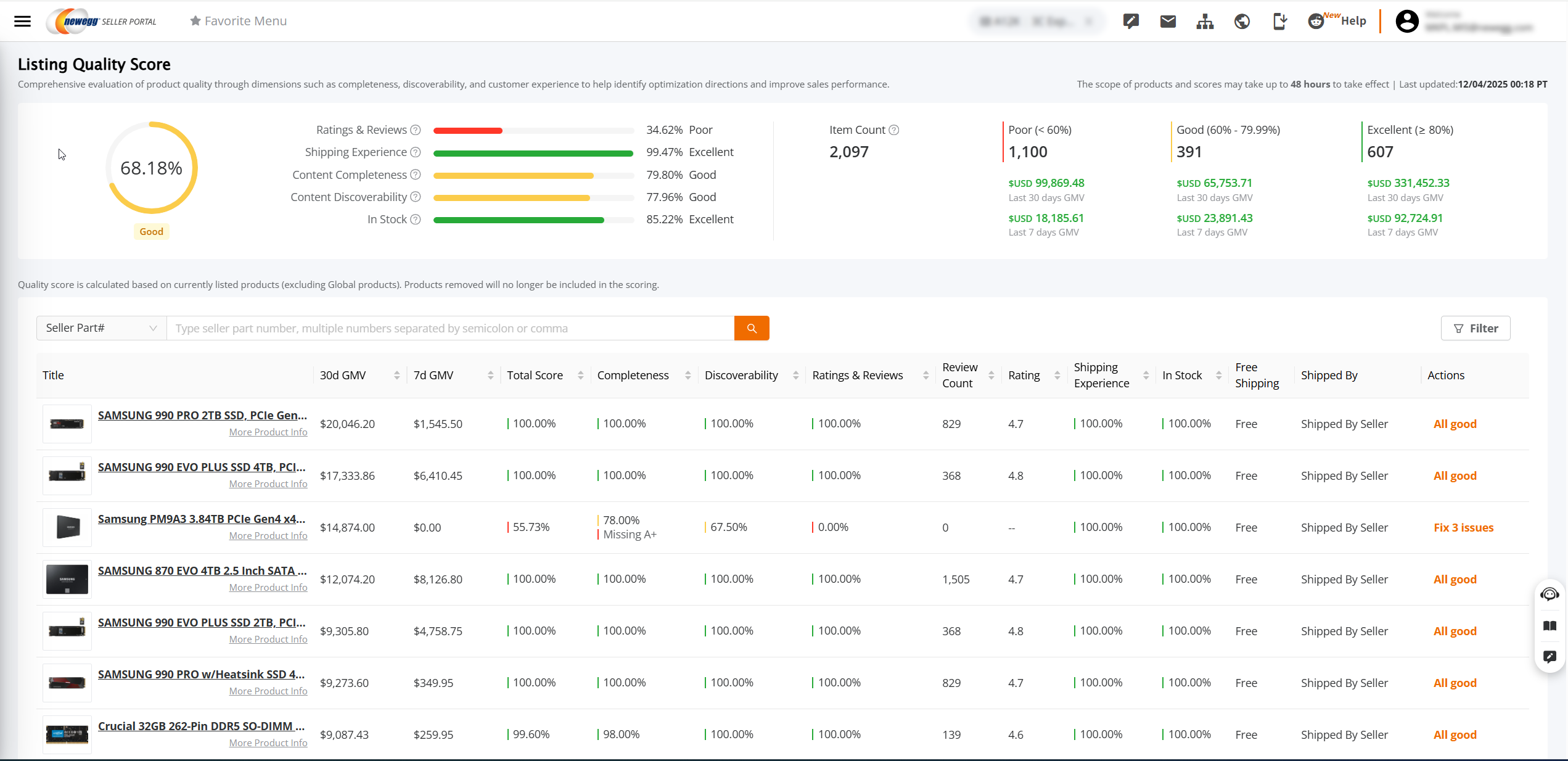Click the feedback pencil icon in header

[x=1131, y=22]
